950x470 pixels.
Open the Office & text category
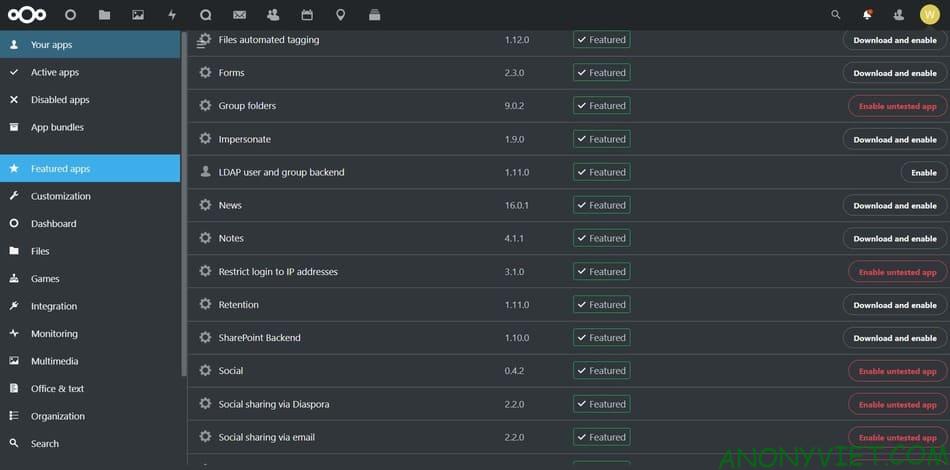57,389
